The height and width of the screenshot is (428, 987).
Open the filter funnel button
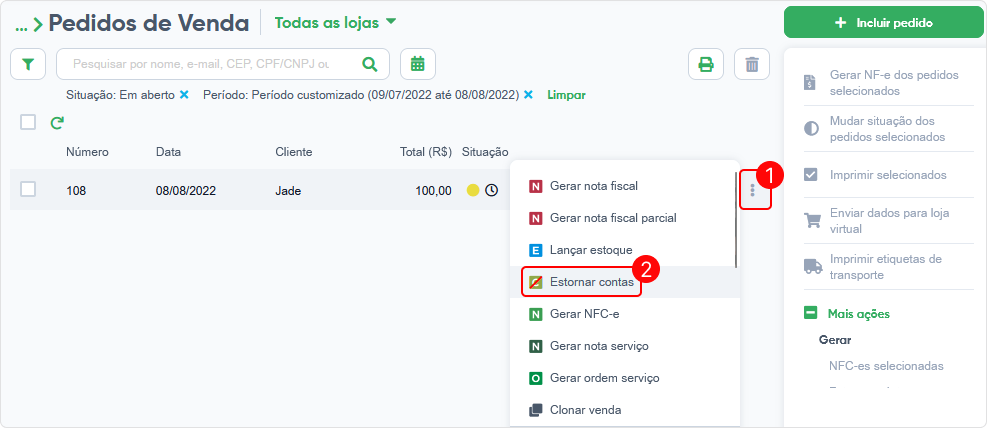coord(28,64)
